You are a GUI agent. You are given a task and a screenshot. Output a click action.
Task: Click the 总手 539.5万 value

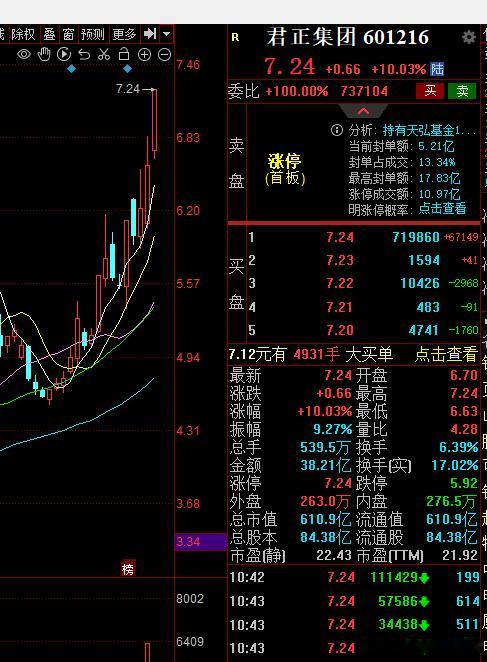click(x=325, y=447)
